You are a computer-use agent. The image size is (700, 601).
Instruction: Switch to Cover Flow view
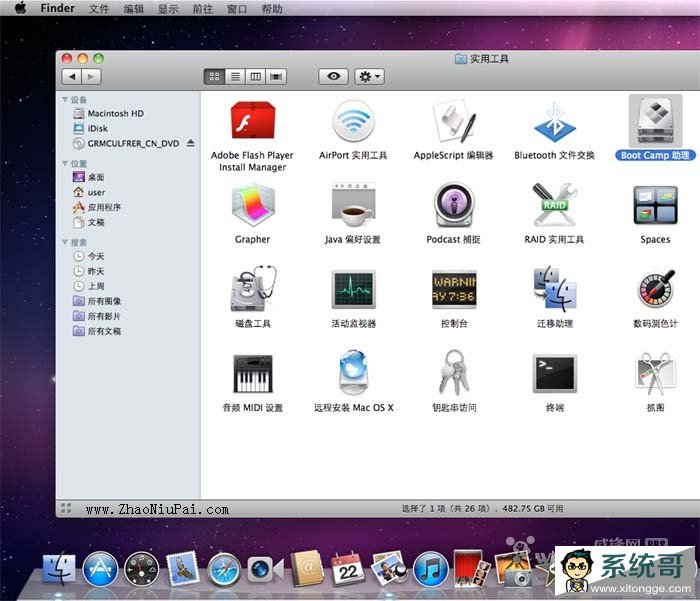[276, 77]
